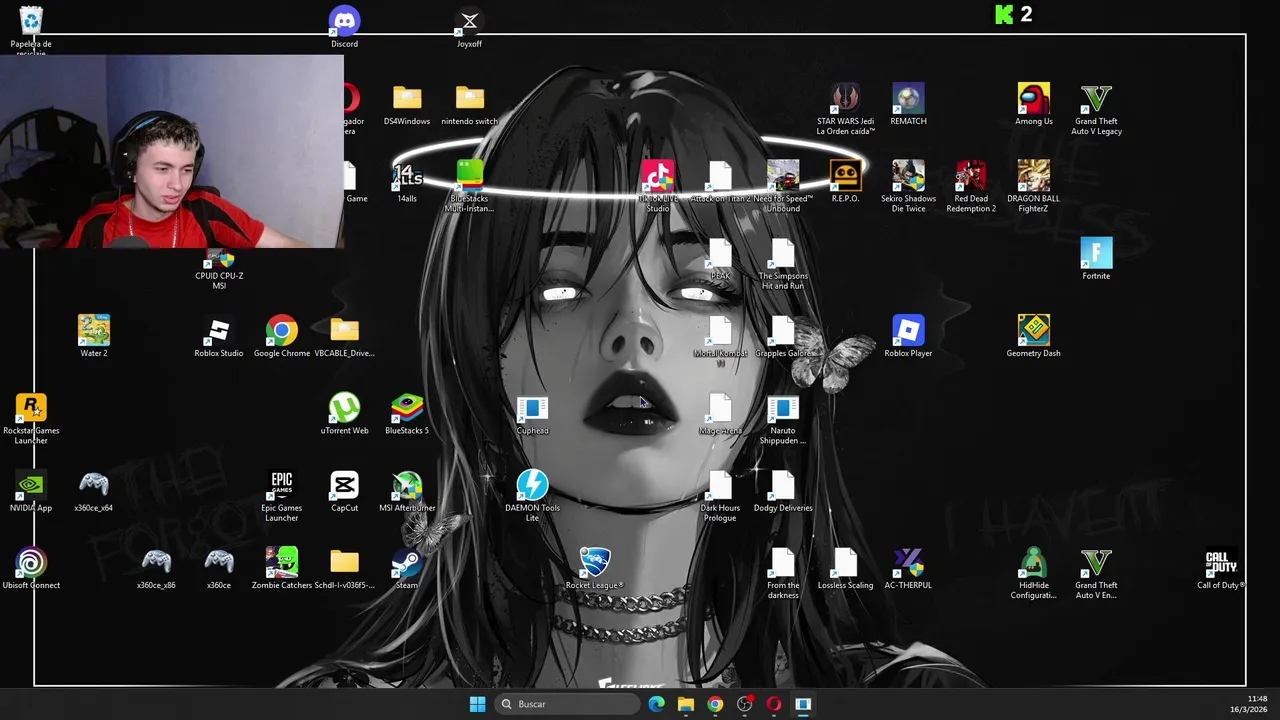The height and width of the screenshot is (720, 1280).
Task: Open the VBCABLE_Driver folder
Action: pyautogui.click(x=344, y=336)
